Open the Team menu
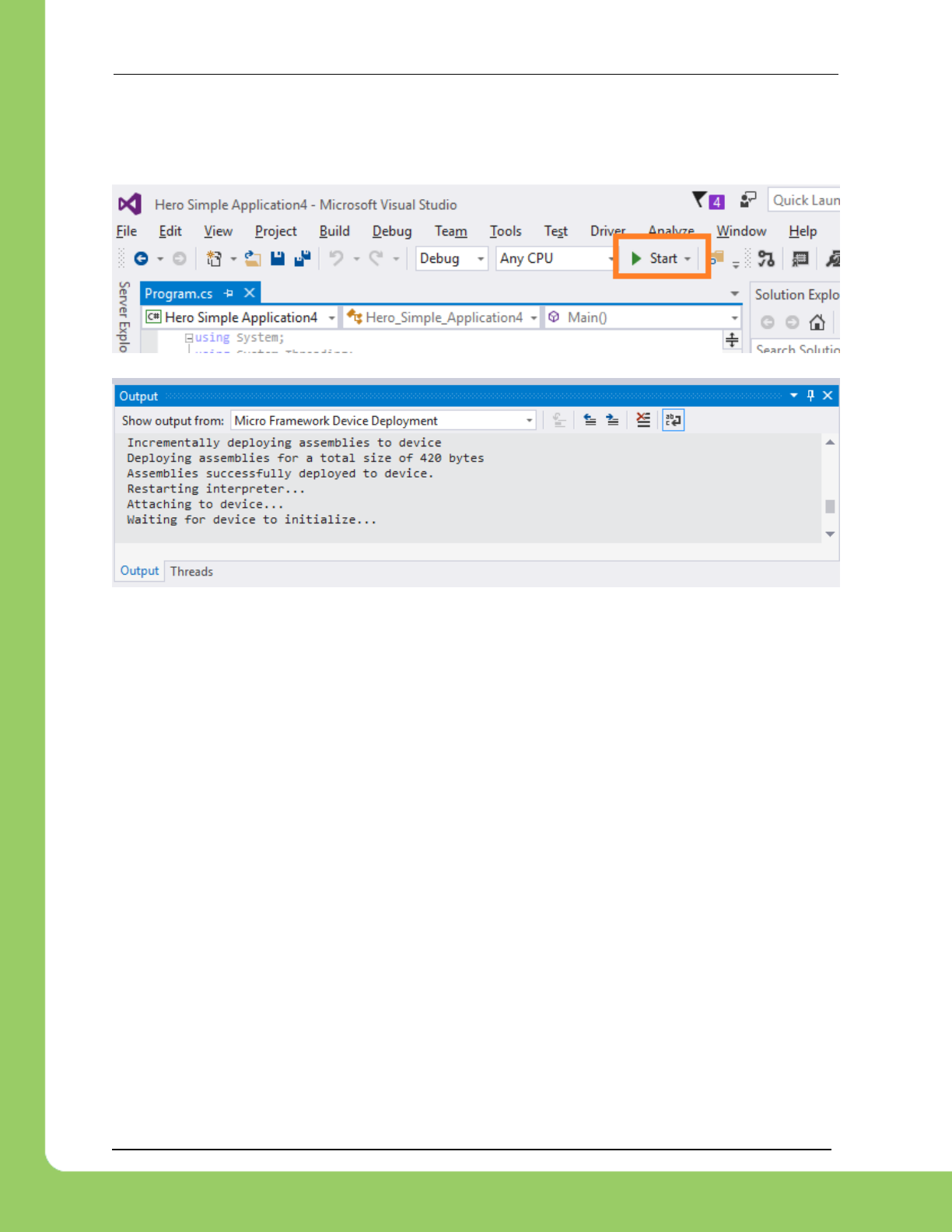 (x=451, y=231)
